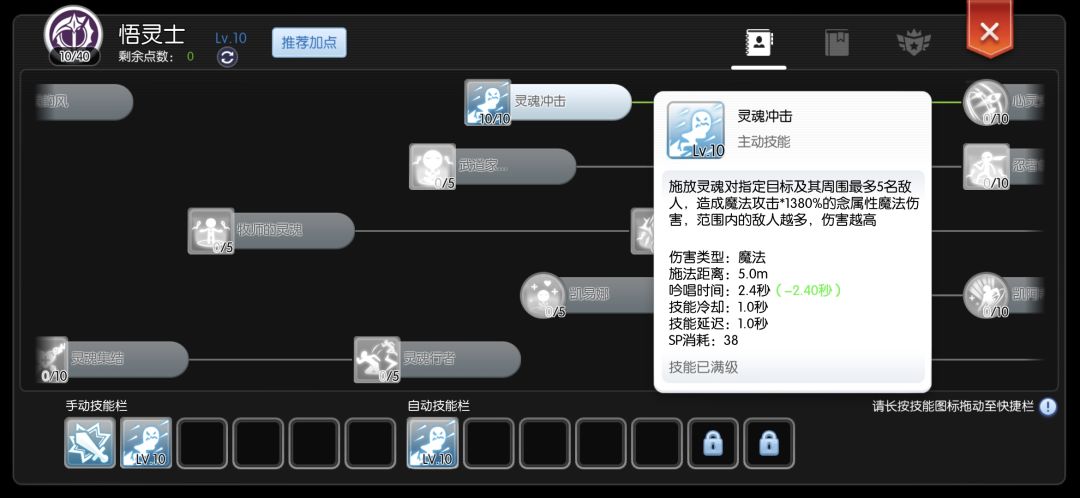Click the 手动技能栏 heading

pos(96,406)
